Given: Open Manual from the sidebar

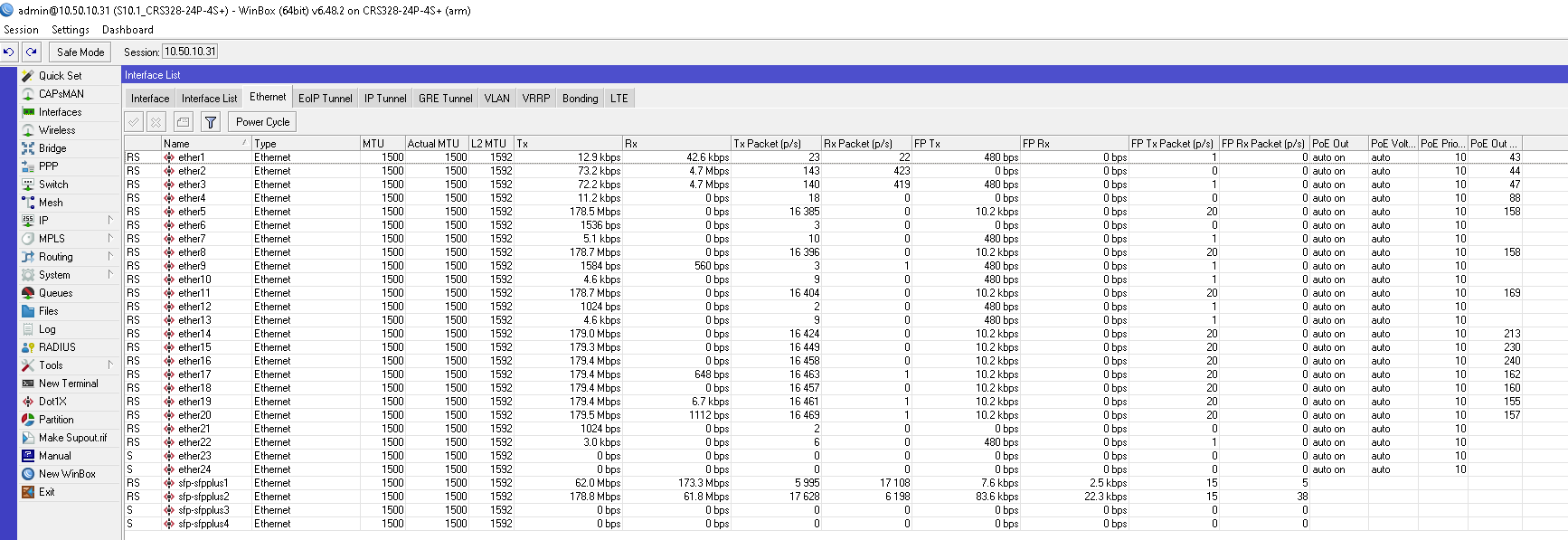Looking at the screenshot, I should click(54, 456).
